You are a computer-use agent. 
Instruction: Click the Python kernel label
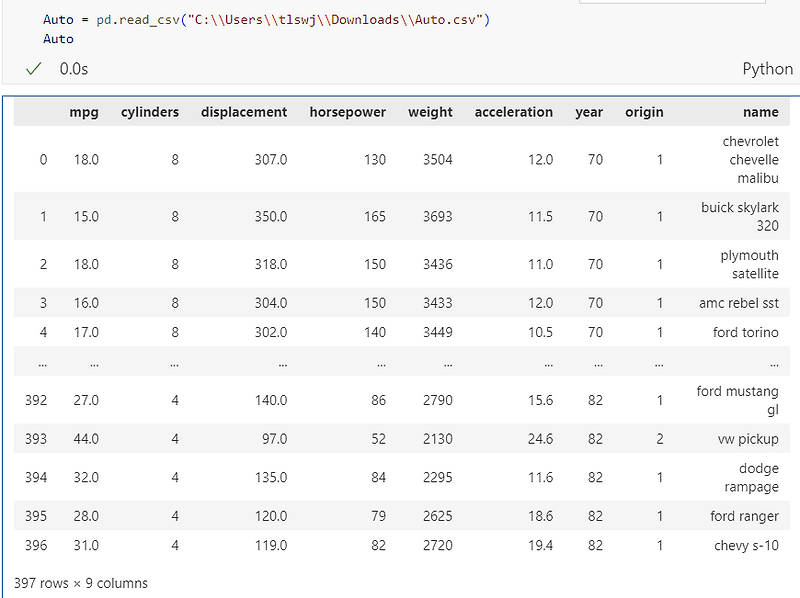pos(766,69)
